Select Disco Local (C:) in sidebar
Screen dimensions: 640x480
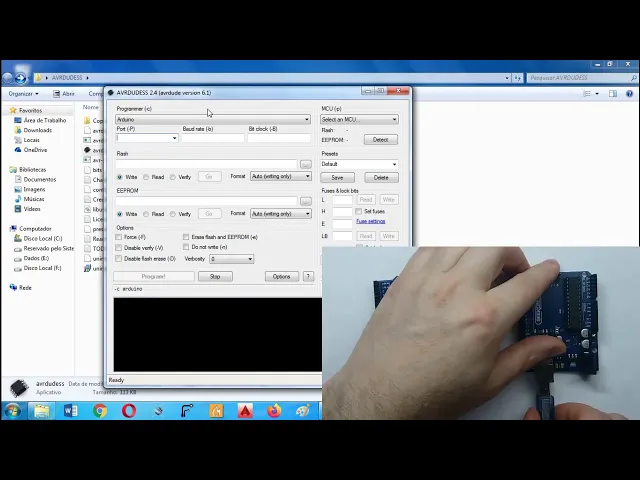click(38, 238)
